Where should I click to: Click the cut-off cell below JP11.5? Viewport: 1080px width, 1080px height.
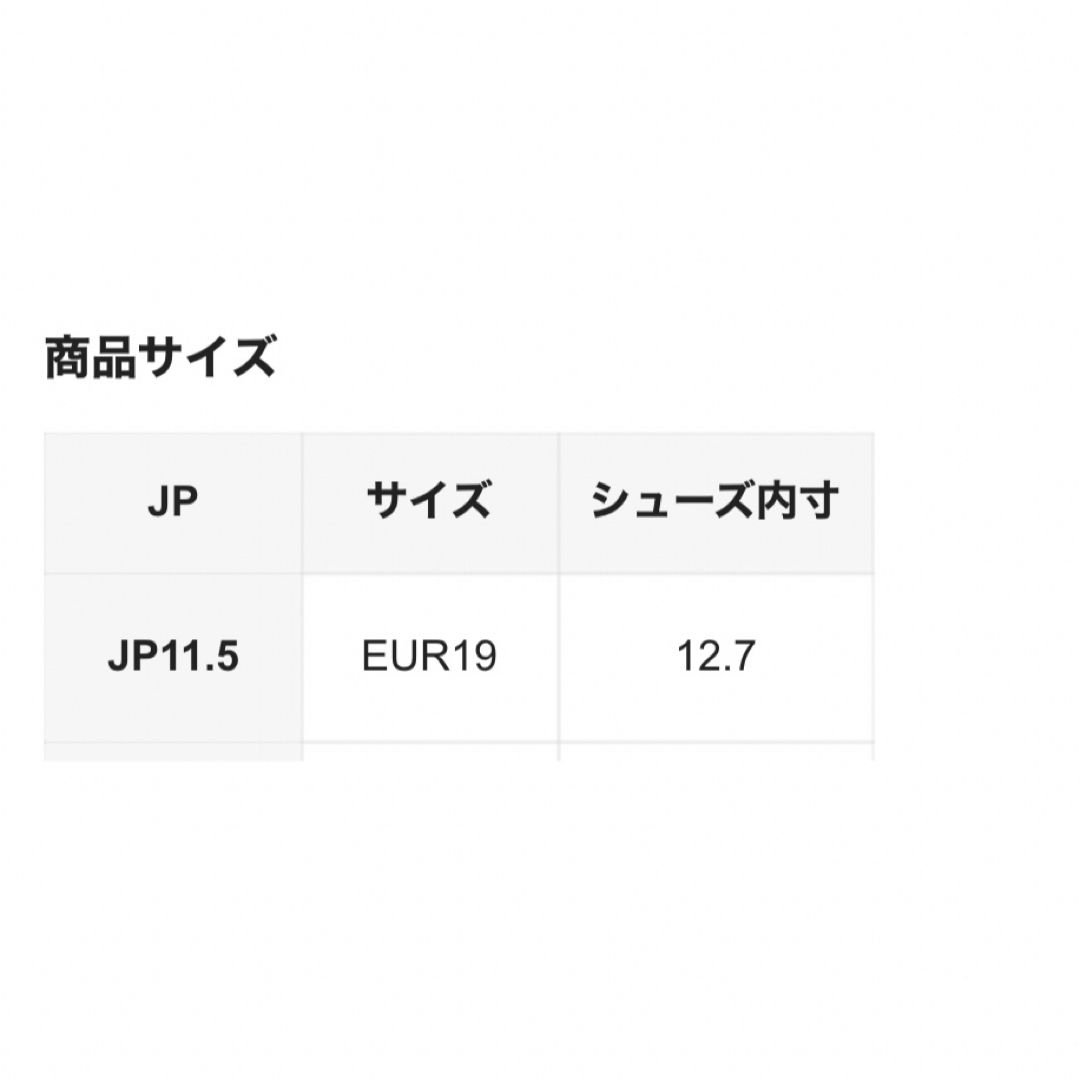point(173,752)
